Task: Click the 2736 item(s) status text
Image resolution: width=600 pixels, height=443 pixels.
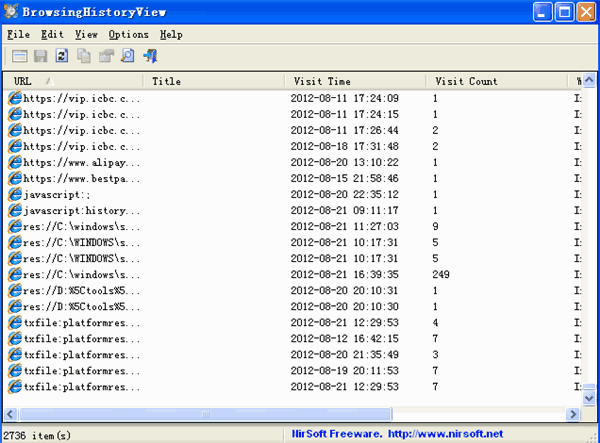Action: (x=37, y=435)
